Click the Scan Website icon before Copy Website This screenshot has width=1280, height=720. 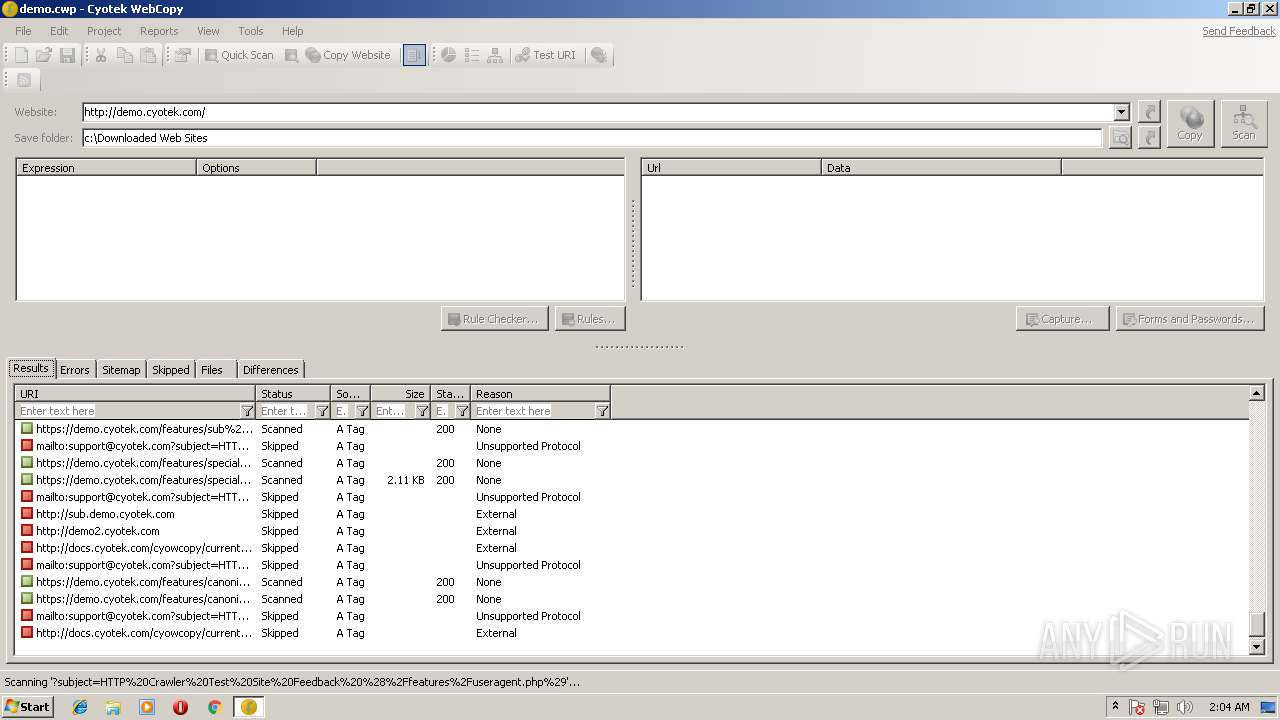click(291, 55)
